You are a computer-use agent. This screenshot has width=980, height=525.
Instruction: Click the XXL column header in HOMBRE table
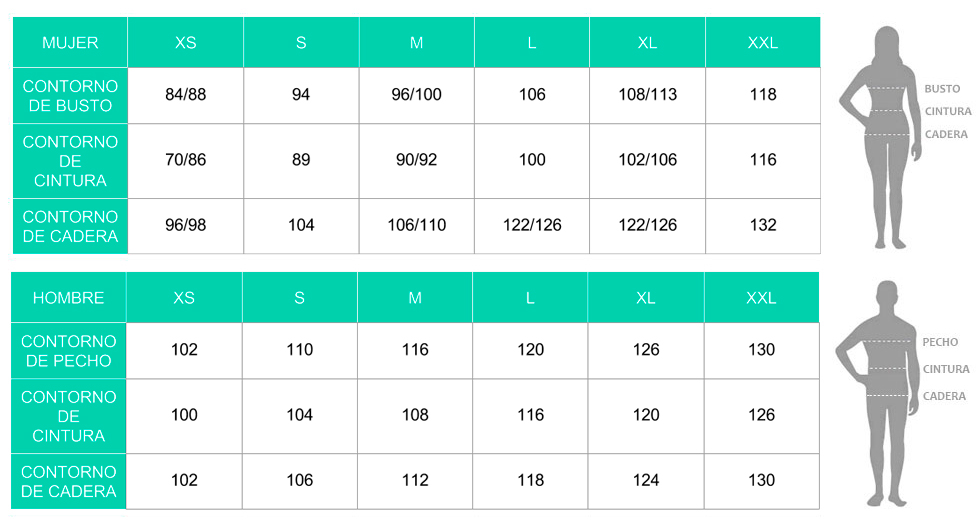[761, 298]
